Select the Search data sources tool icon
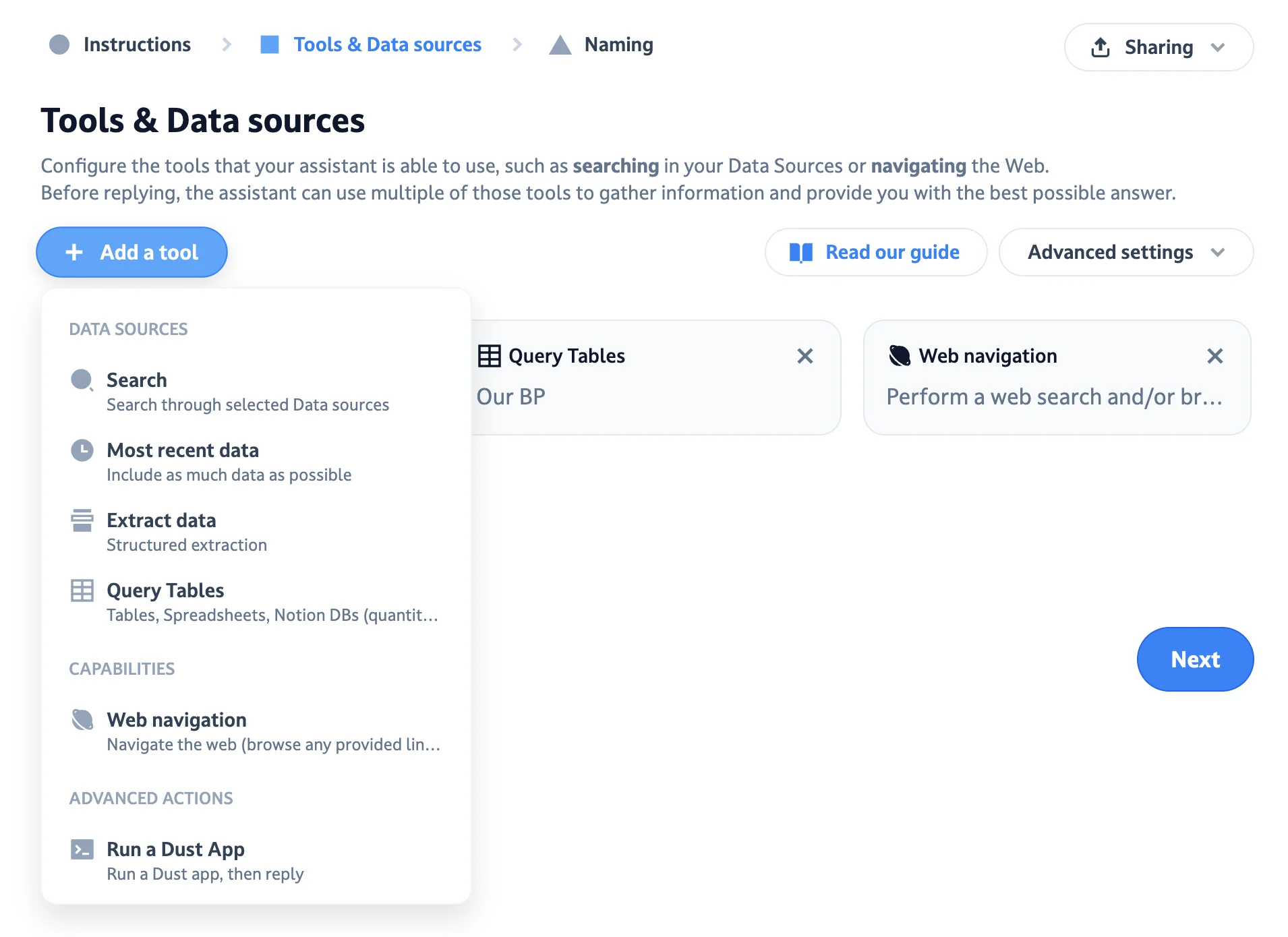 (82, 380)
